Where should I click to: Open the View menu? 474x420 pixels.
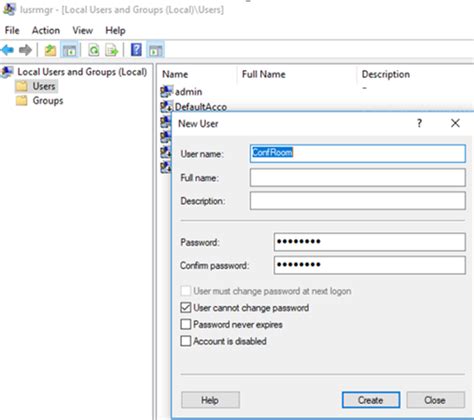[82, 30]
